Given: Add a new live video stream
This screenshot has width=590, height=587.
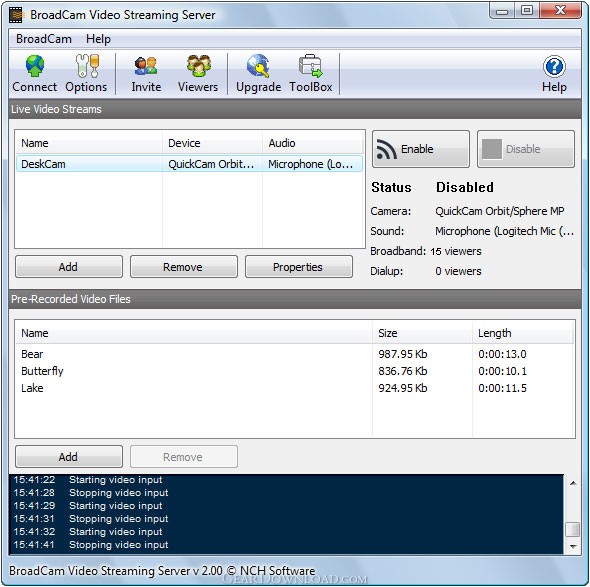Looking at the screenshot, I should 69,267.
